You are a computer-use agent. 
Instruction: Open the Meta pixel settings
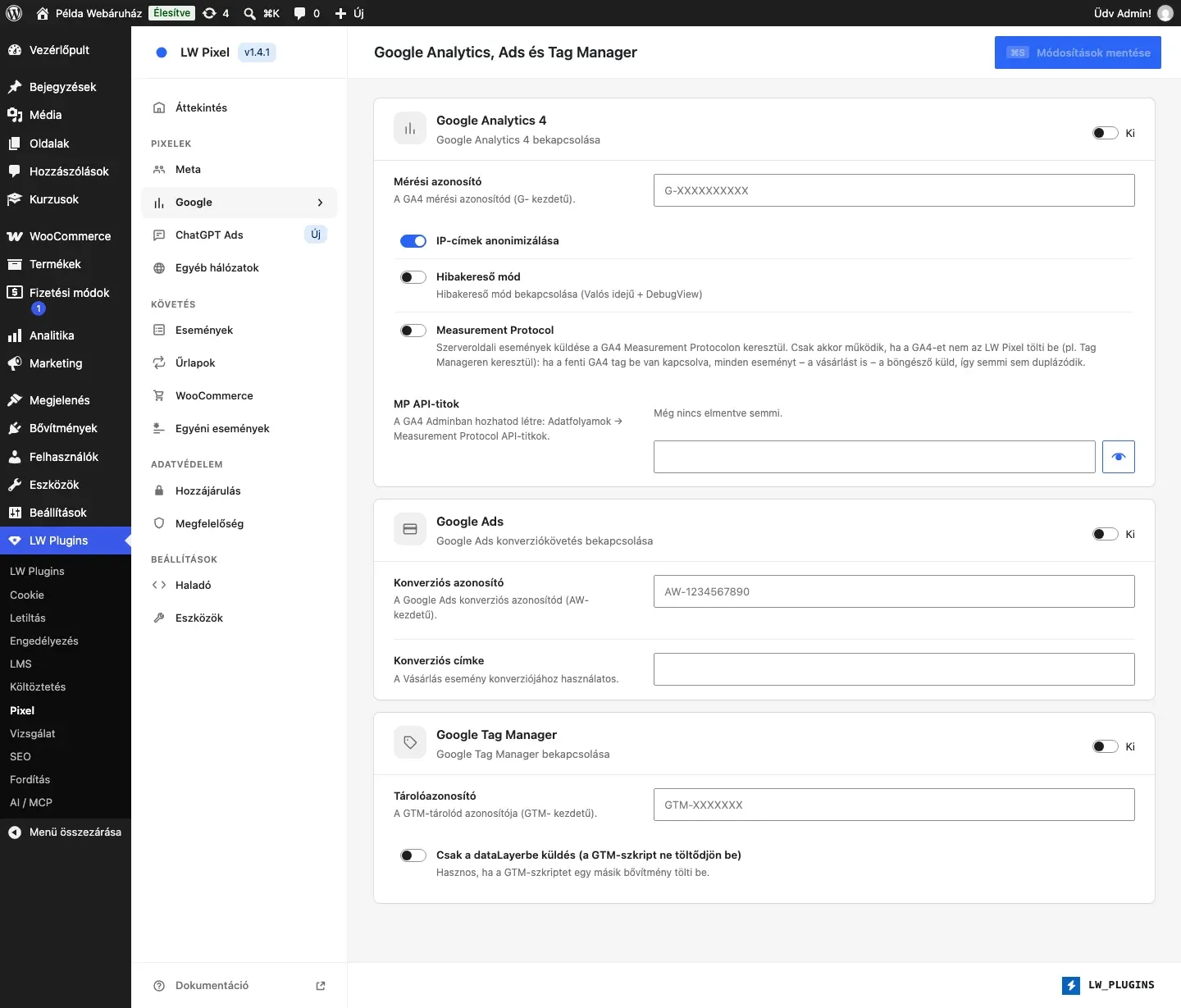[x=239, y=170]
